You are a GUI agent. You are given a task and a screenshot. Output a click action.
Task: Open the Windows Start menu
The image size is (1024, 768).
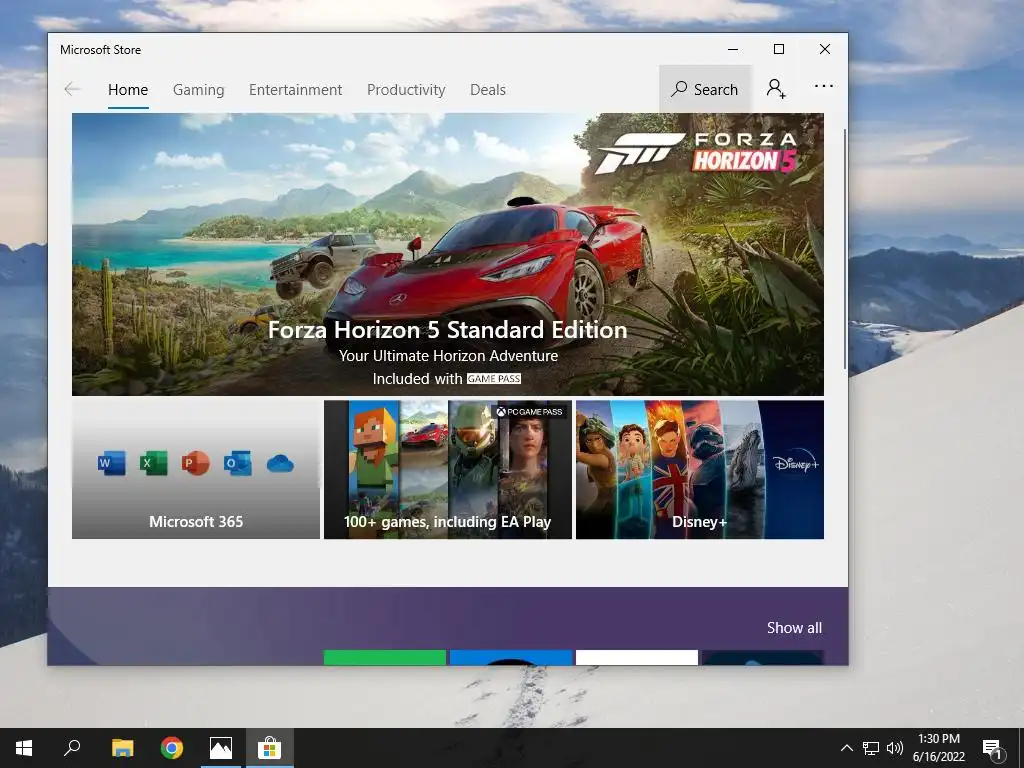tap(24, 748)
